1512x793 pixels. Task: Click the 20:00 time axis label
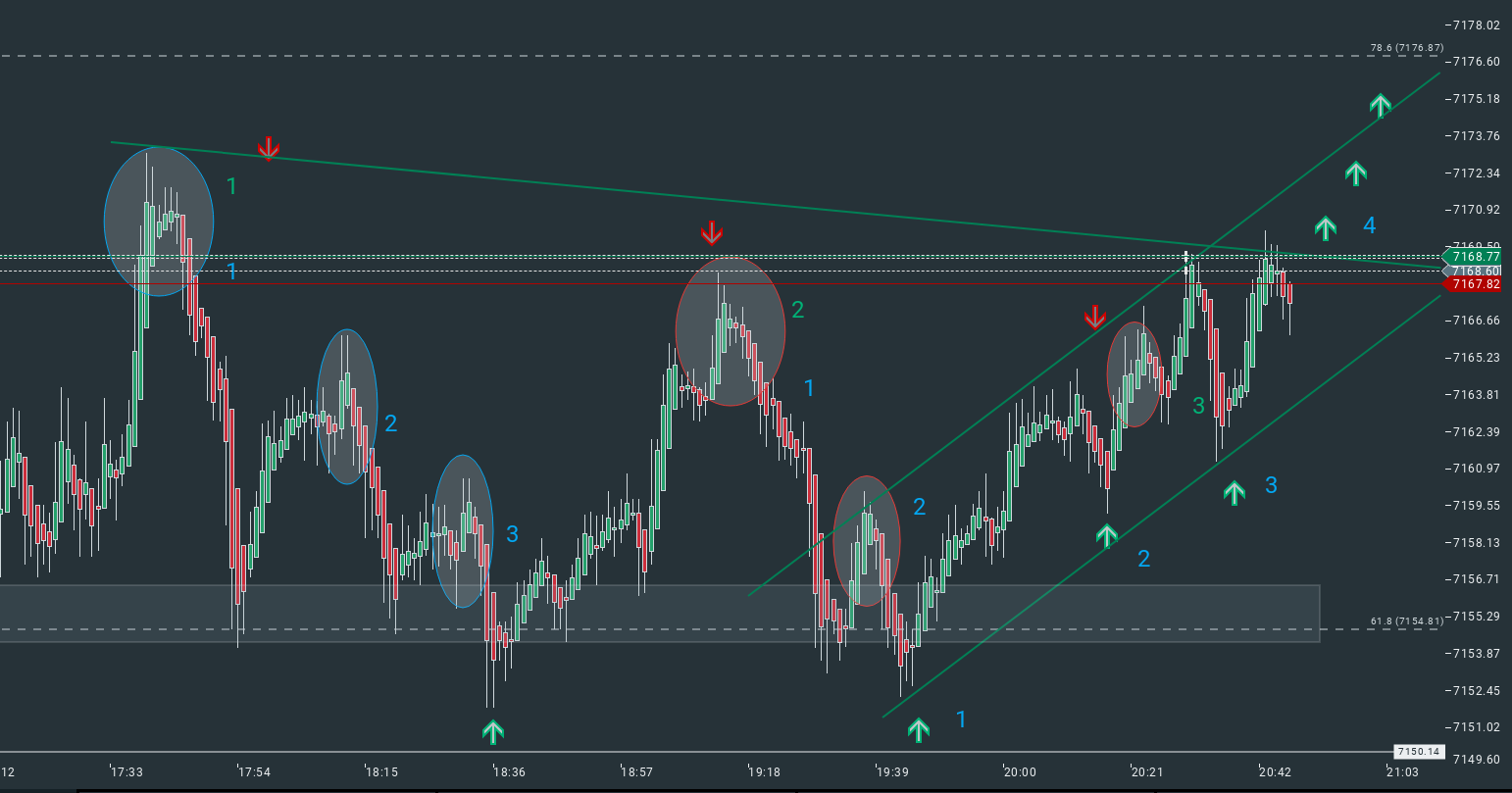click(x=1020, y=772)
